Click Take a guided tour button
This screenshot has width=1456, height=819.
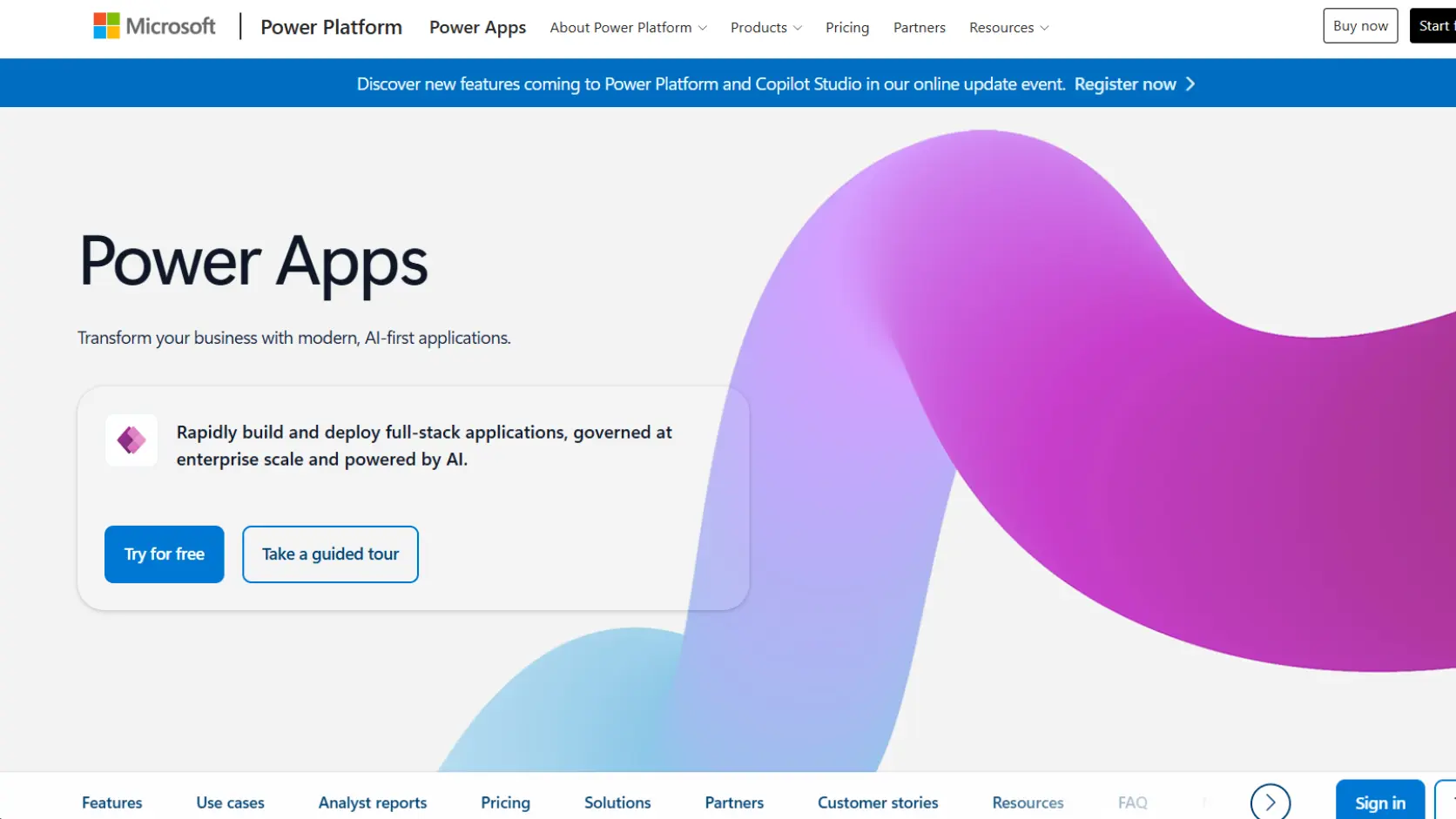click(330, 554)
